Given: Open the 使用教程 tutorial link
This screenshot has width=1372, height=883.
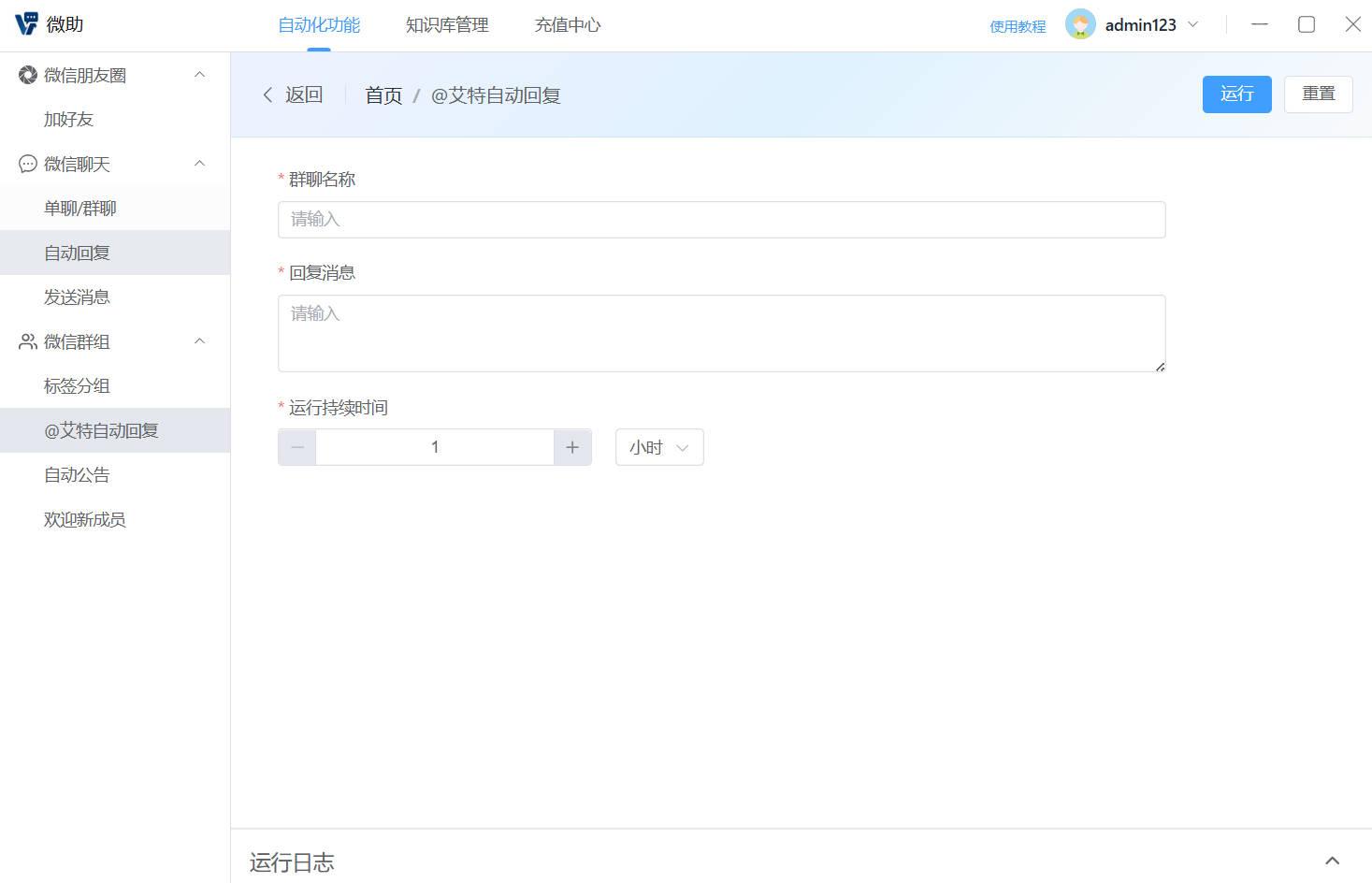Looking at the screenshot, I should 1018,26.
